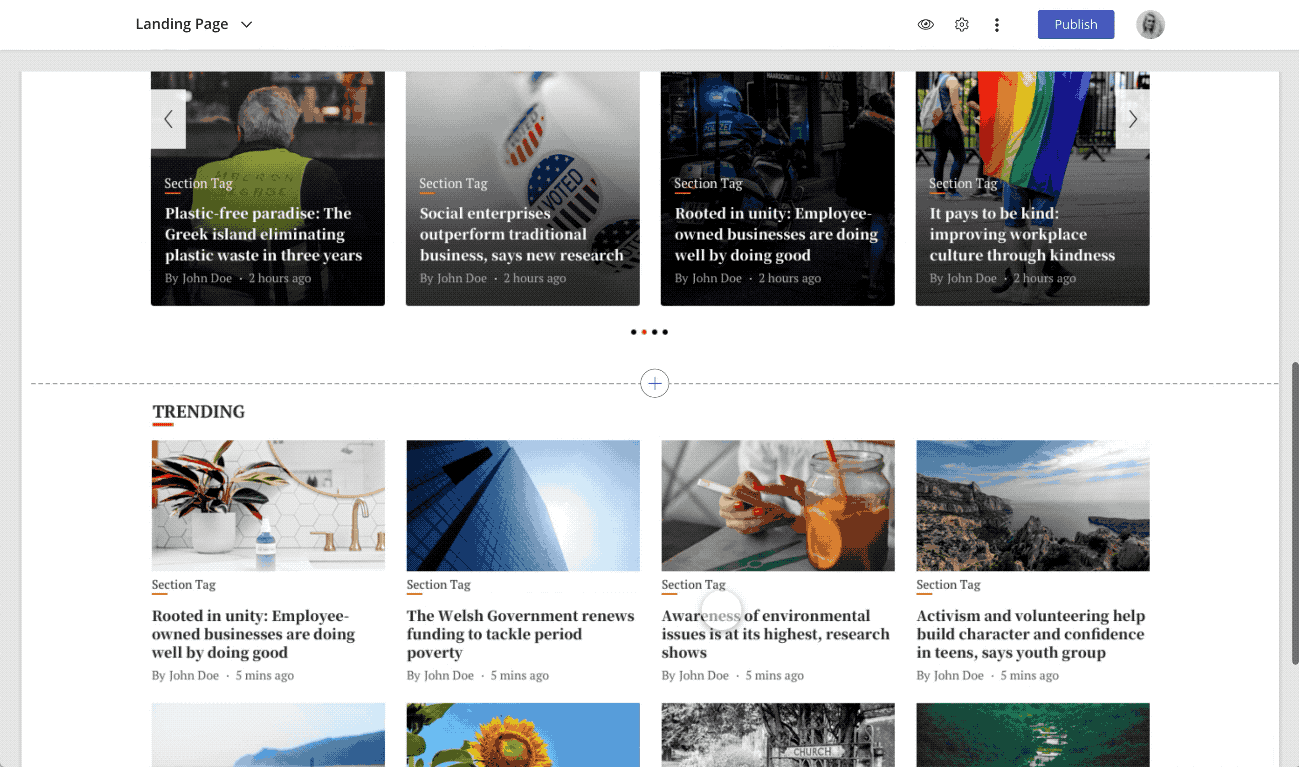Click the page vertical scrollbar
1299x767 pixels.
tap(1293, 511)
